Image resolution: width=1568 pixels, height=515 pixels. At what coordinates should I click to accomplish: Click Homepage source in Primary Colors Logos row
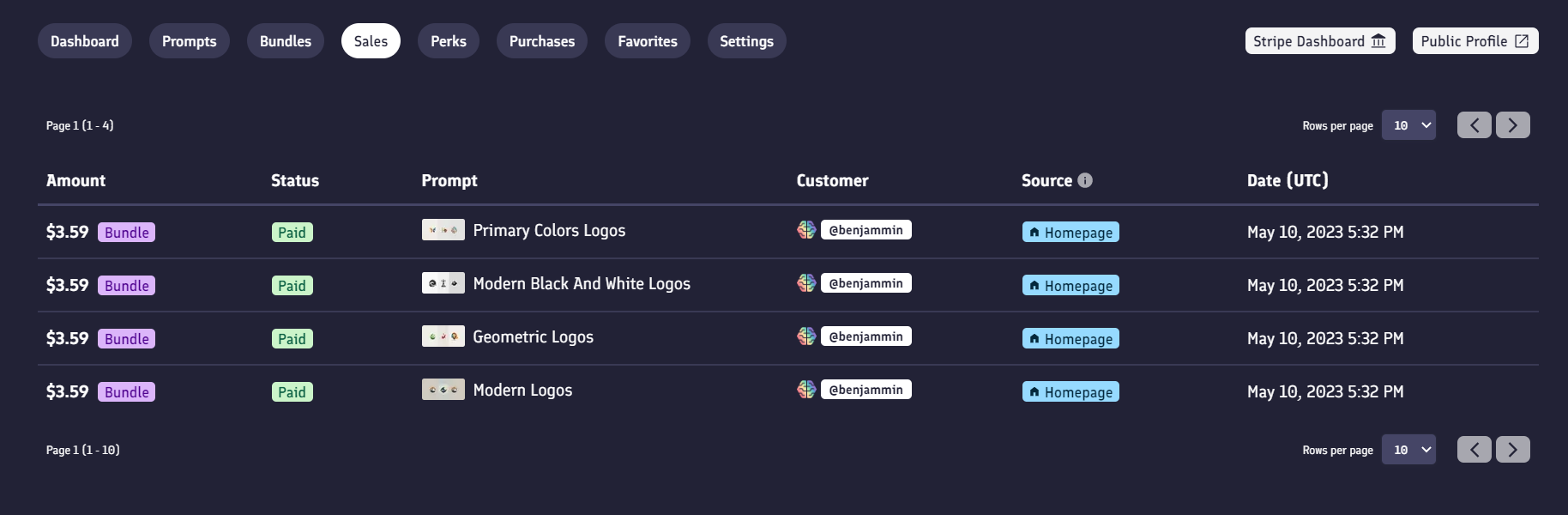click(1070, 233)
